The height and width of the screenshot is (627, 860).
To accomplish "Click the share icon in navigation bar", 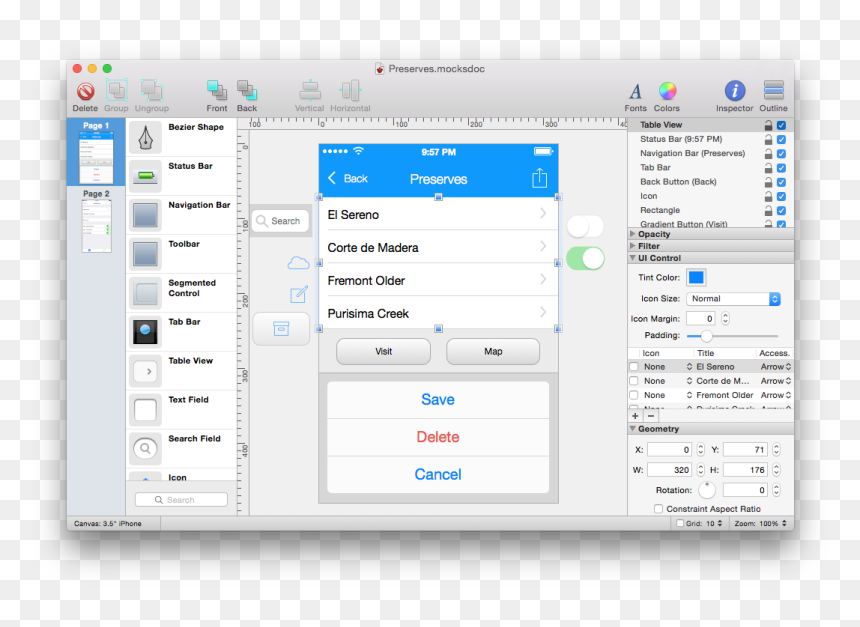I will pos(539,178).
